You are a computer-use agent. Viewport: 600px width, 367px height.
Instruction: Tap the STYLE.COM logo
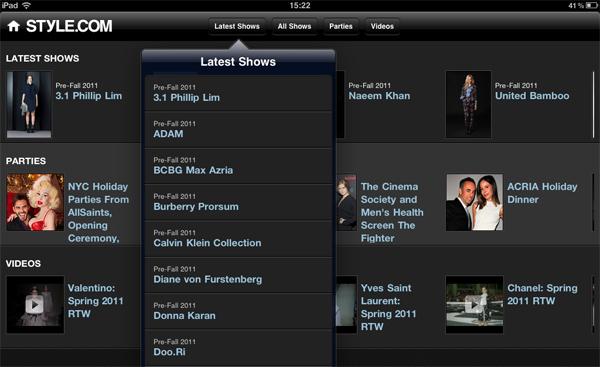pyautogui.click(x=69, y=26)
